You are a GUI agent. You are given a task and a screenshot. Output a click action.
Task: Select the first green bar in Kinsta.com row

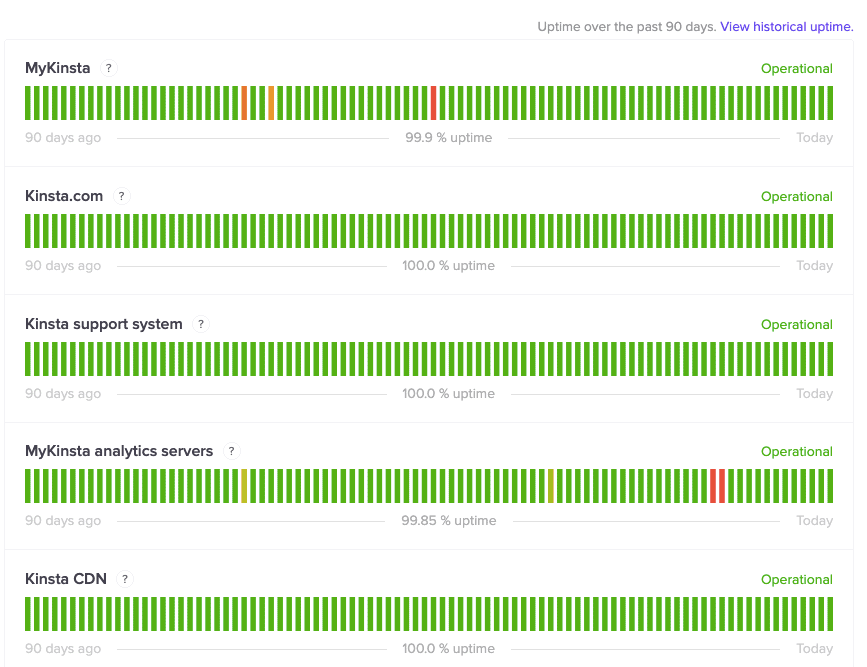point(28,231)
